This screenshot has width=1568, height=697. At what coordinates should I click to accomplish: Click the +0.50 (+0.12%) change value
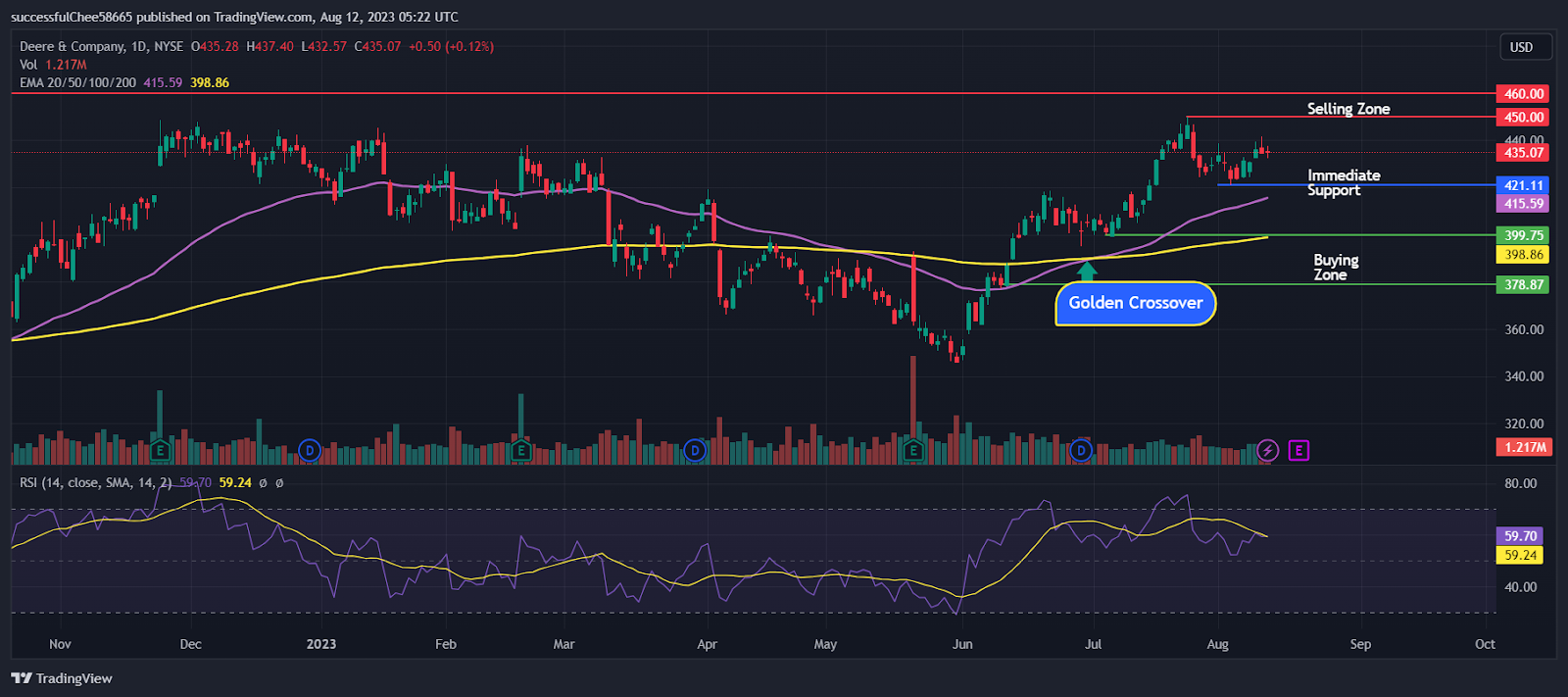click(x=451, y=46)
